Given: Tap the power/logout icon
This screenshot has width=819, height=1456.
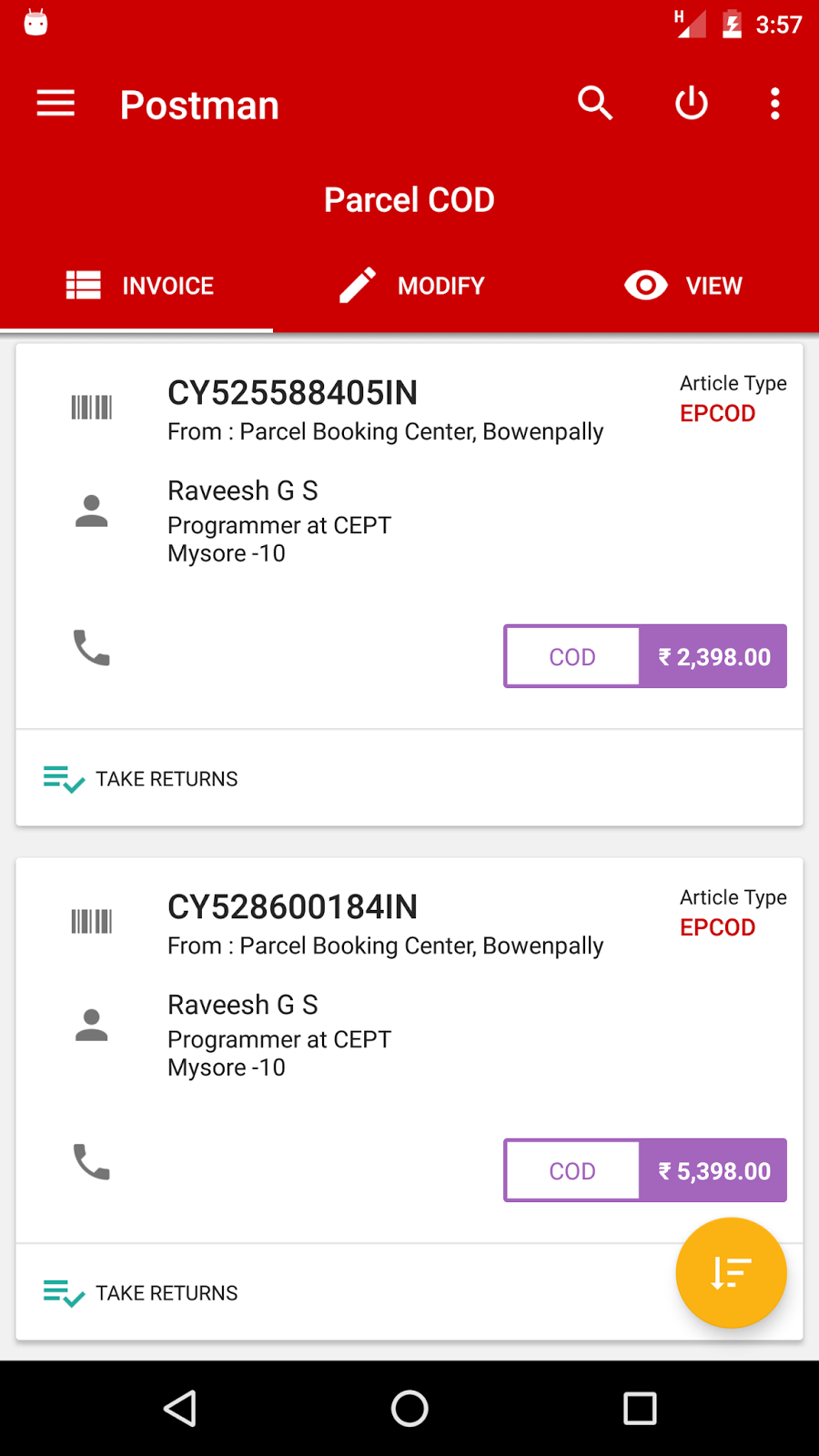Looking at the screenshot, I should click(x=691, y=103).
